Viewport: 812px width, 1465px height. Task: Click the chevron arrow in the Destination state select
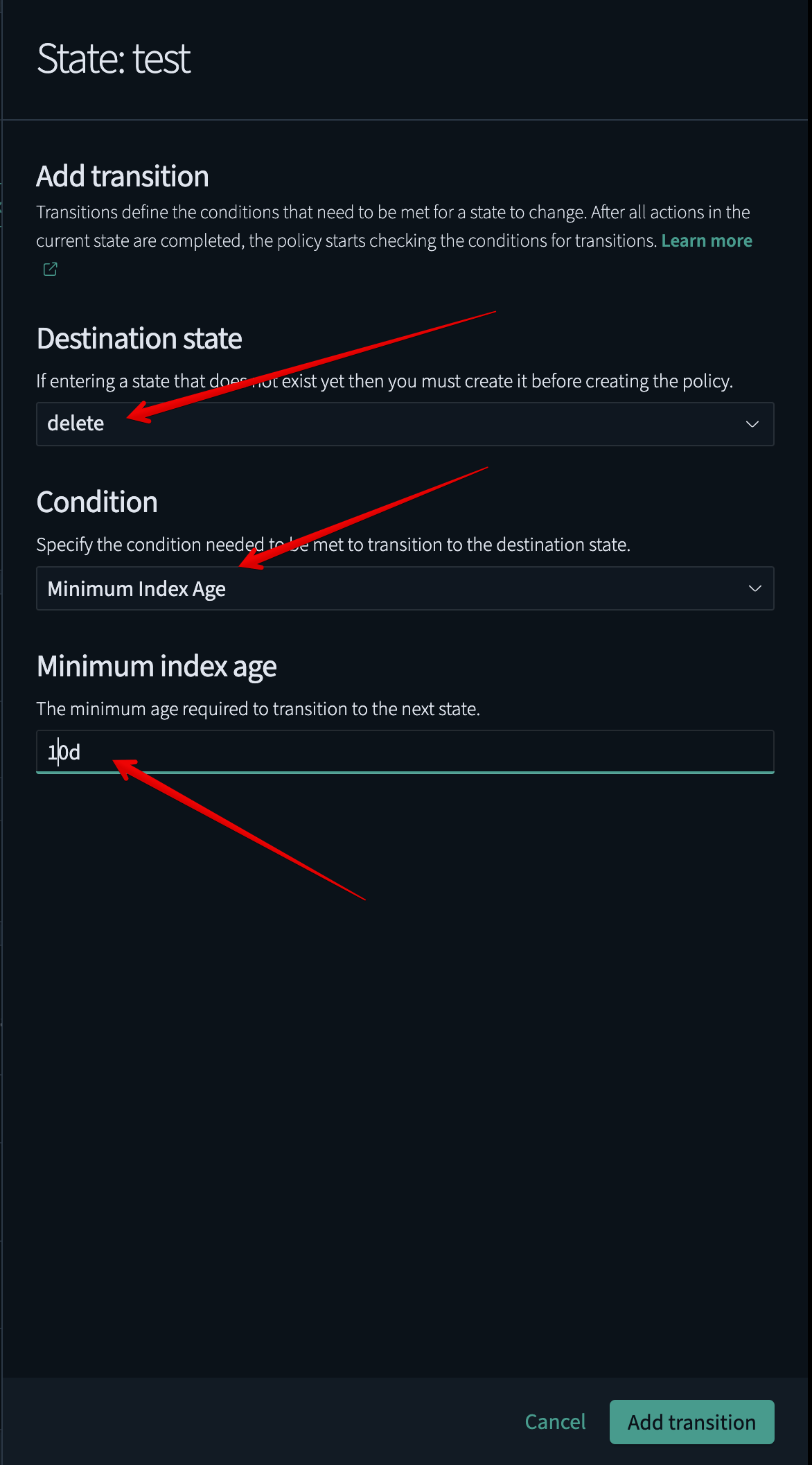click(752, 424)
